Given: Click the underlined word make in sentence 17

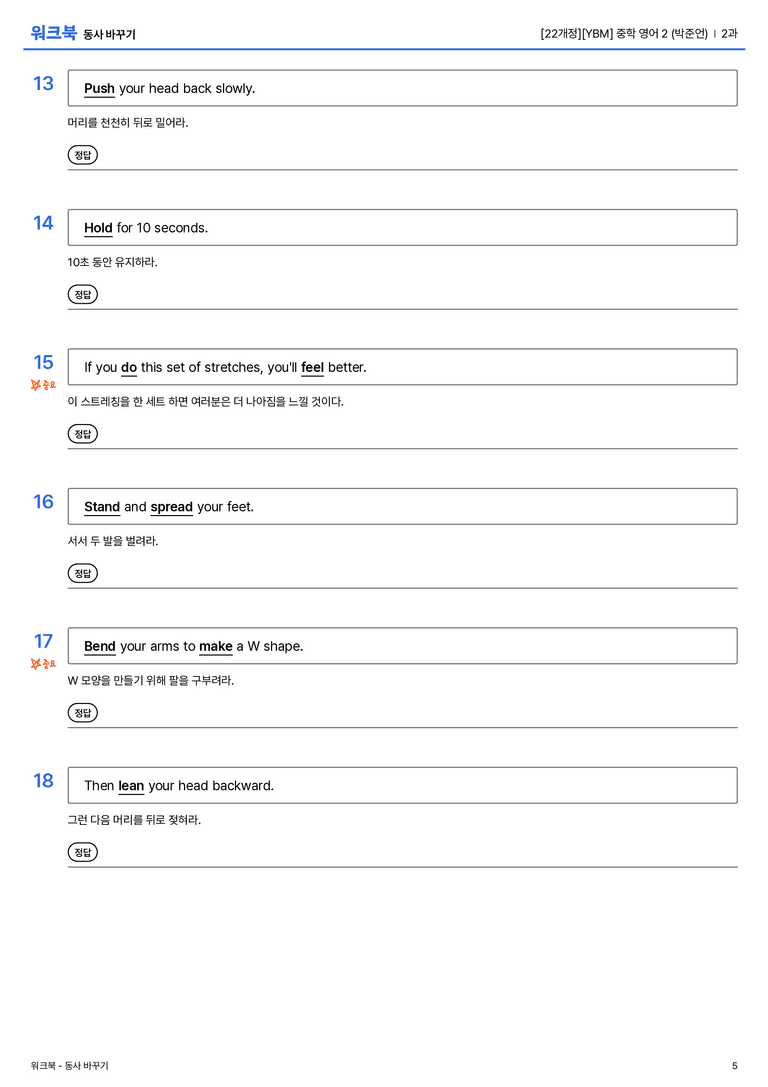Looking at the screenshot, I should [x=216, y=646].
